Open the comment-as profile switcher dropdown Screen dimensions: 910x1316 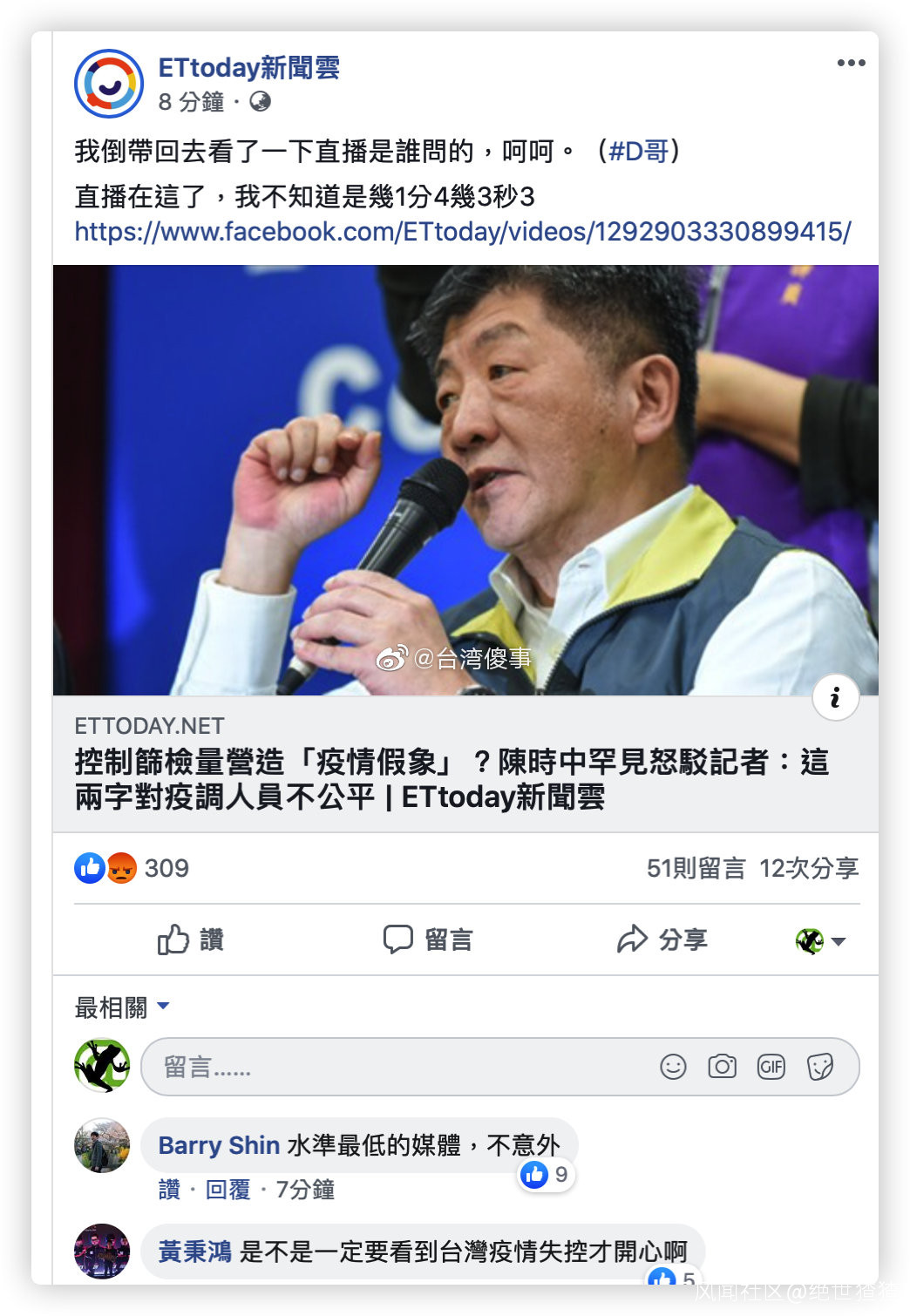coord(820,941)
